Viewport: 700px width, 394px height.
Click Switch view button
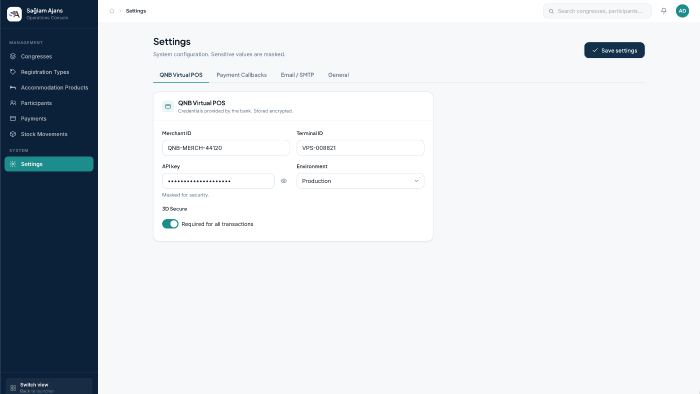49,386
